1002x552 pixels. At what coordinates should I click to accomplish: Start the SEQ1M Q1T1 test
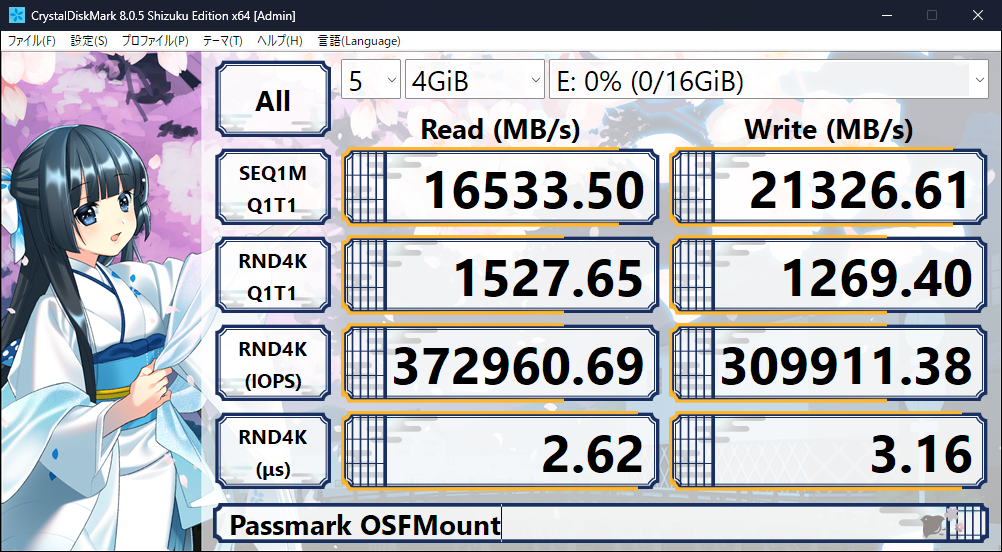[x=273, y=187]
